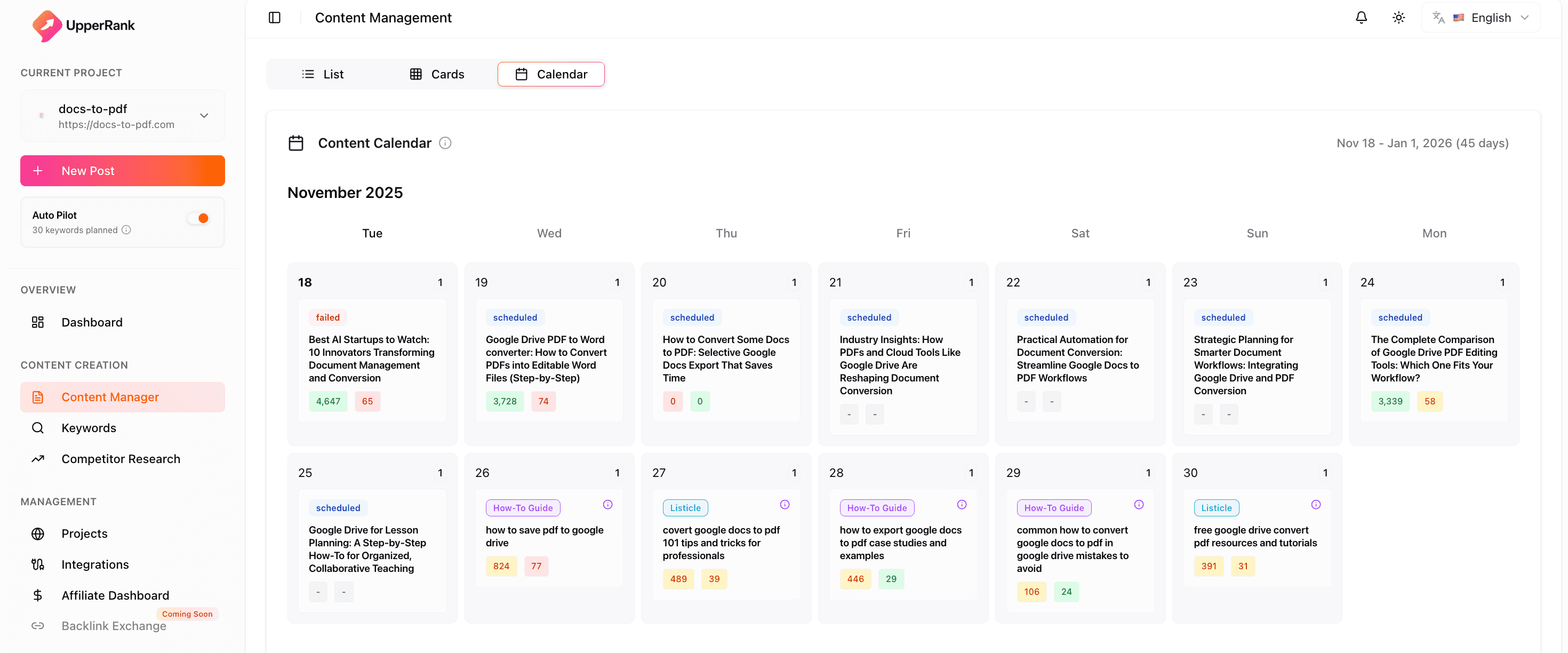Viewport: 1568px width, 653px height.
Task: Go to Keywords page
Action: click(89, 428)
